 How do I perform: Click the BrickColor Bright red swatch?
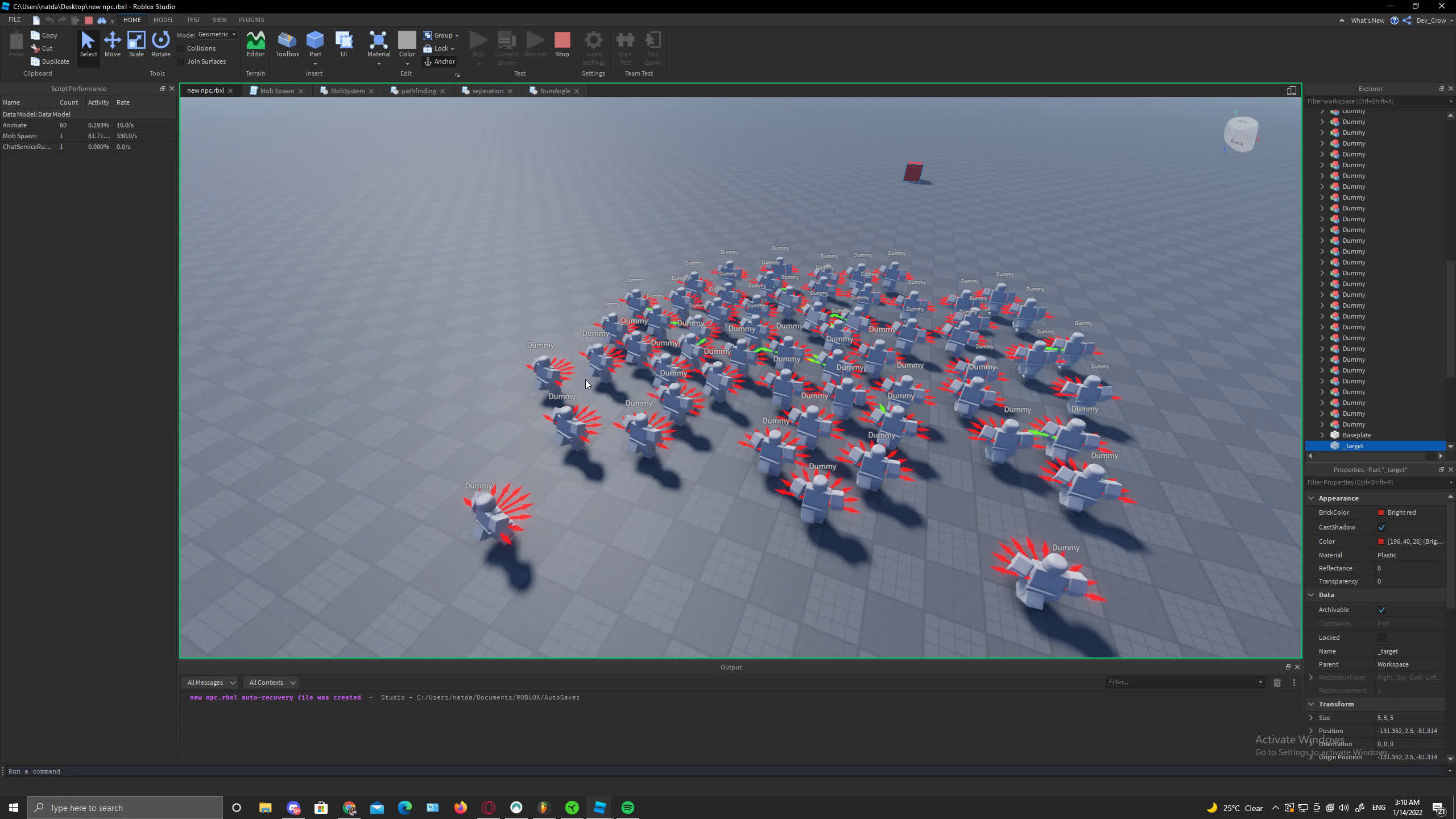[1381, 512]
